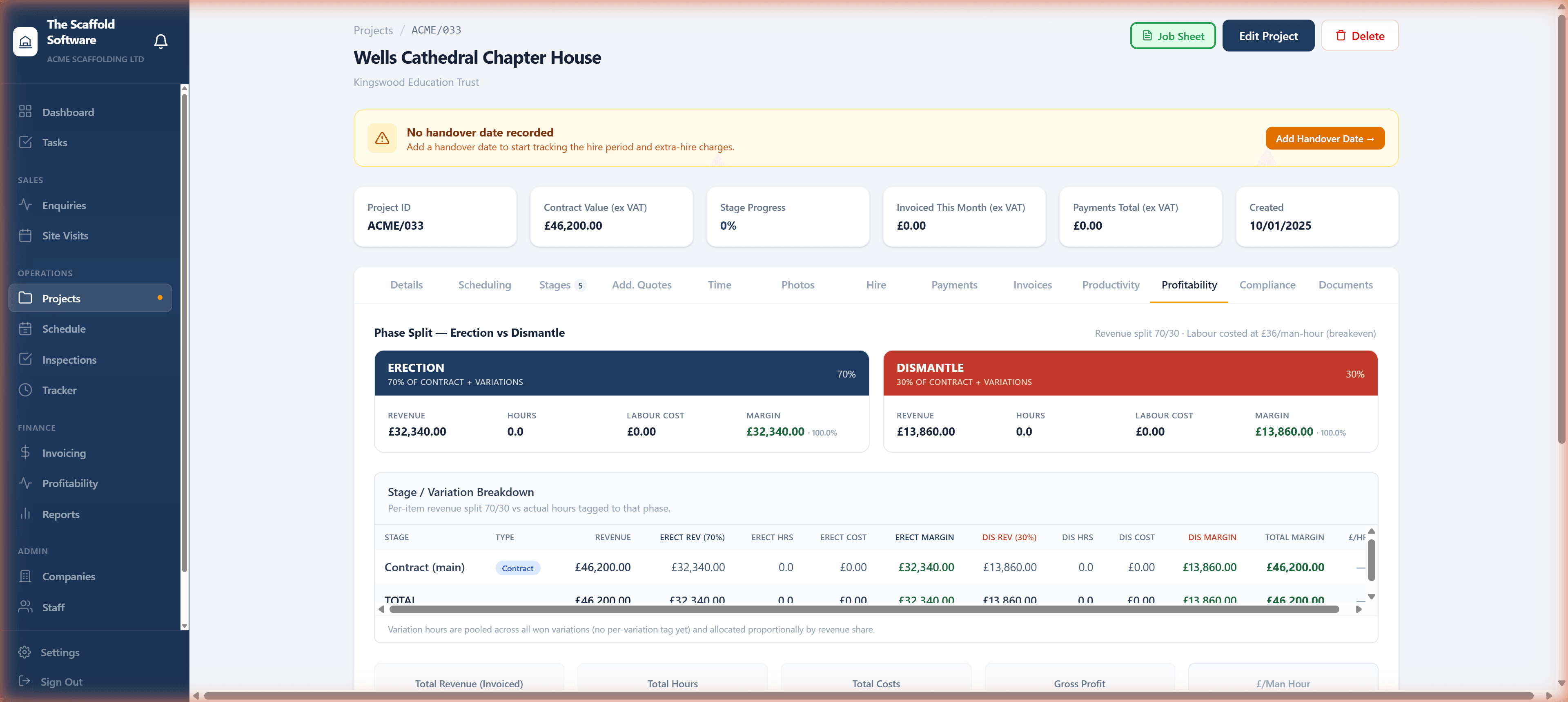The width and height of the screenshot is (1568, 702).
Task: Open the Invoices tab
Action: pyautogui.click(x=1032, y=284)
